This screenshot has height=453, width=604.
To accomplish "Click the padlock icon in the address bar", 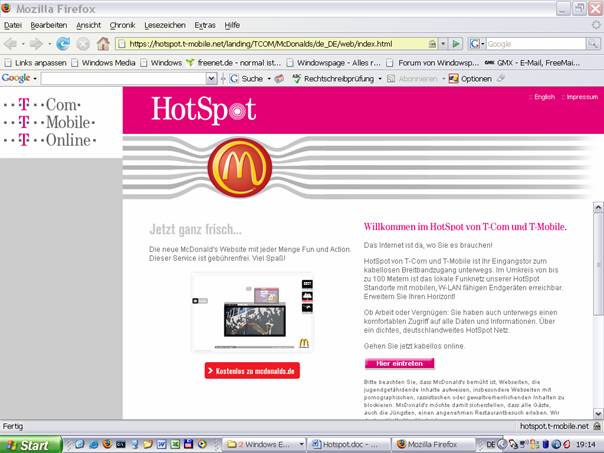I will click(x=433, y=44).
